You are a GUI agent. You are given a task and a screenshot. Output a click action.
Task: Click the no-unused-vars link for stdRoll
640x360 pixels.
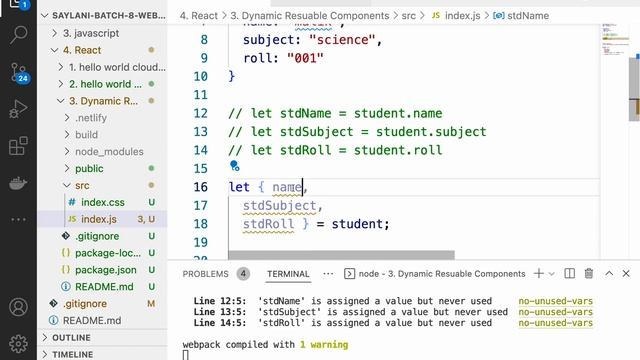[x=556, y=323]
